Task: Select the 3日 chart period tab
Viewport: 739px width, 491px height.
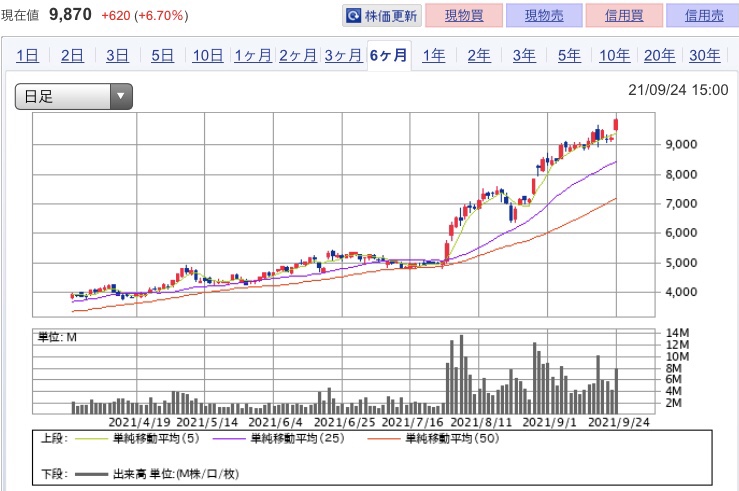Action: point(117,56)
